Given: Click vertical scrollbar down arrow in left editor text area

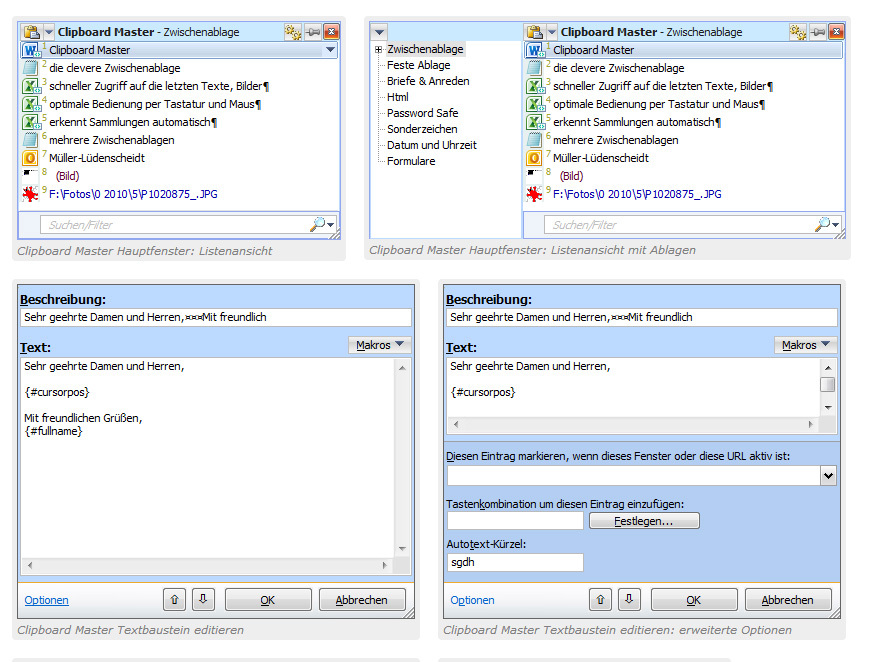Looking at the screenshot, I should 402,549.
